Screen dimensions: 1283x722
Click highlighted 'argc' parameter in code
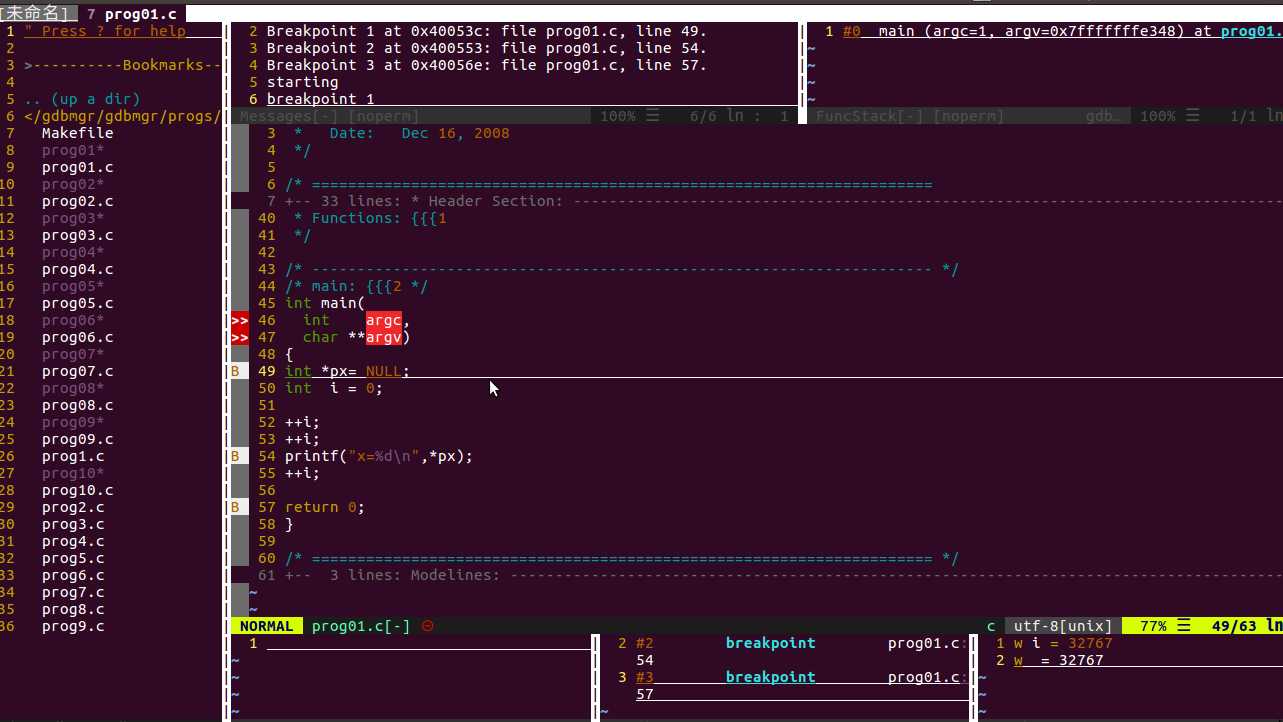[384, 320]
